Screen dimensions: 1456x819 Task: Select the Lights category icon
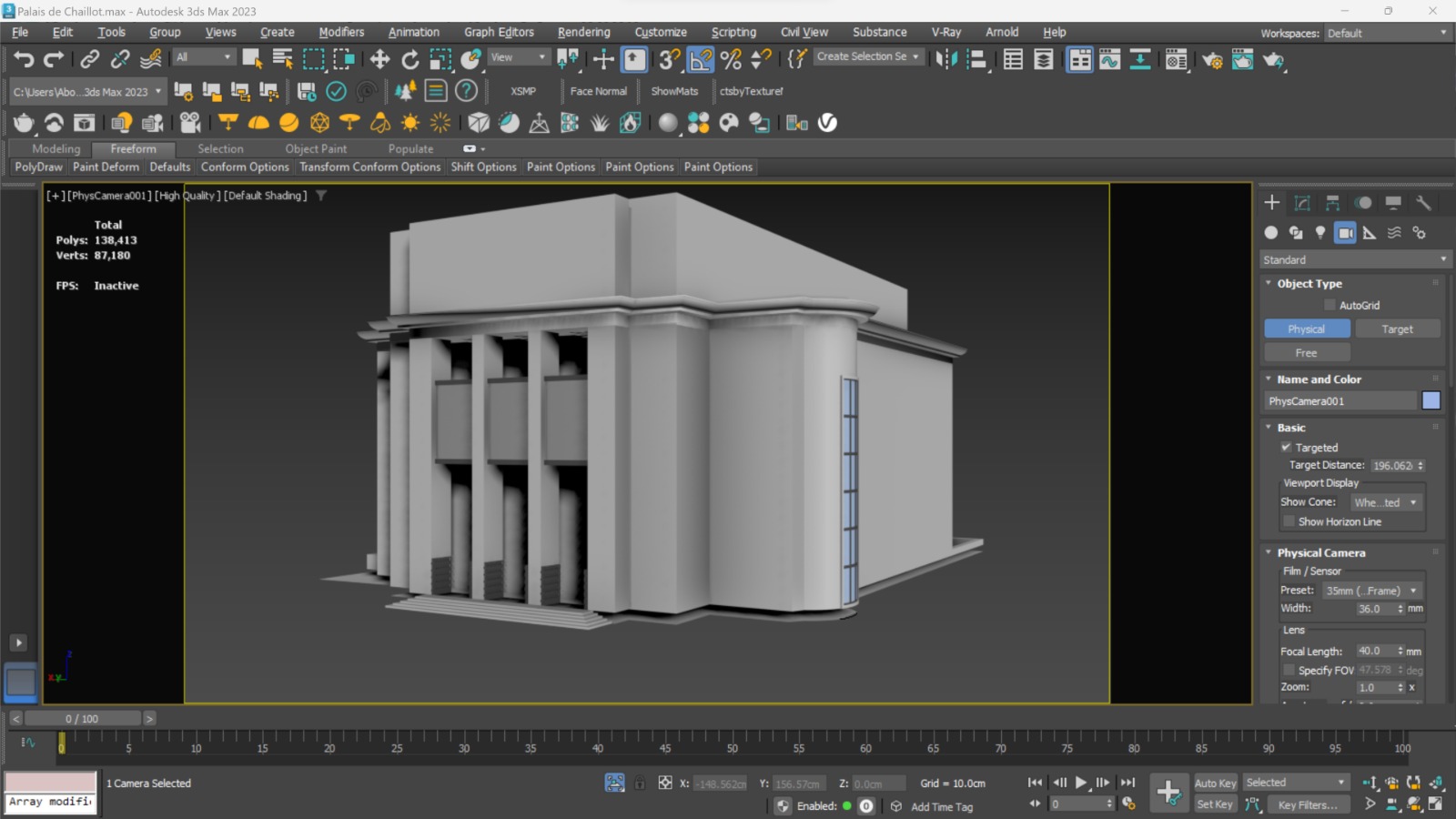[x=1320, y=233]
